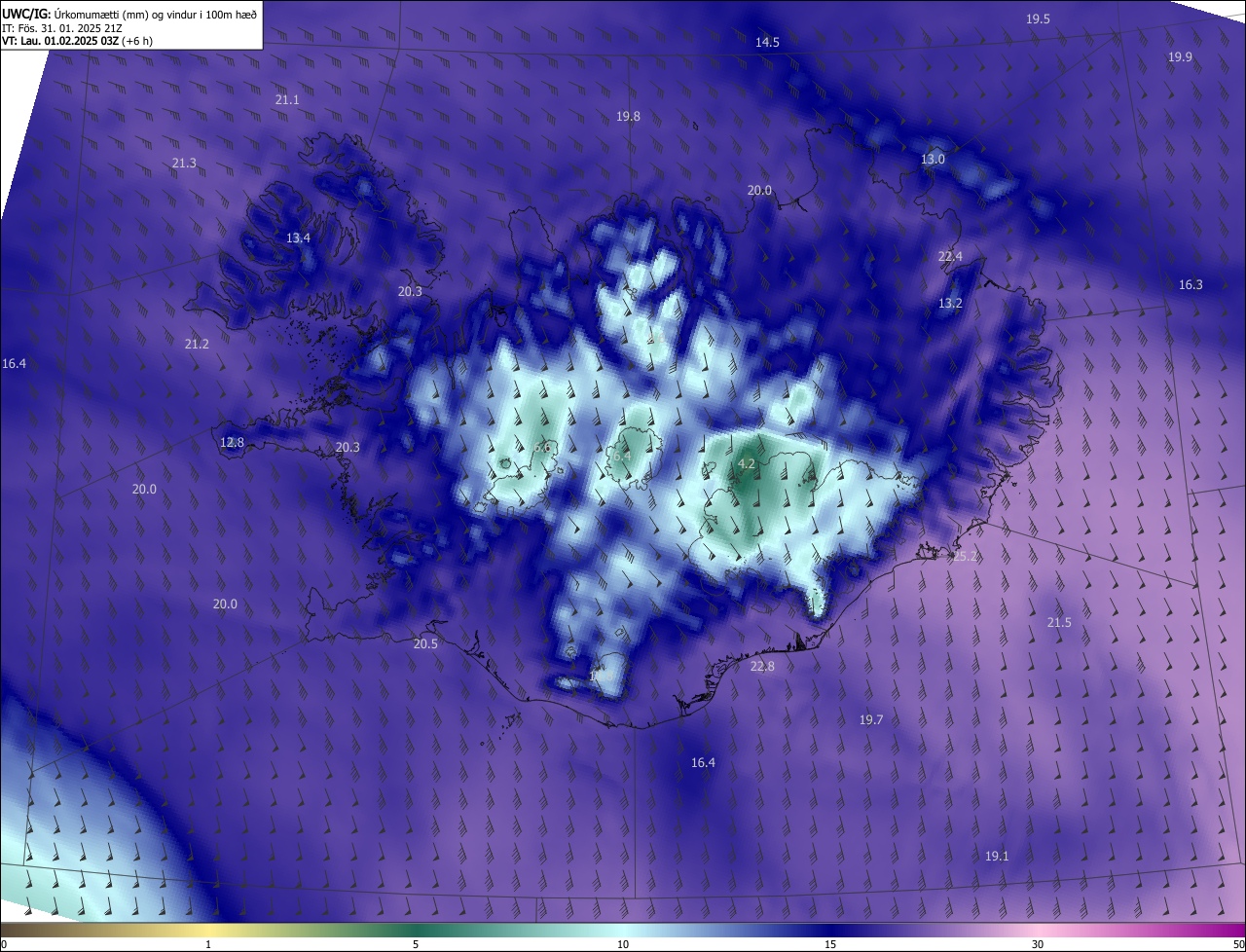Click the 16.3 value label
The height and width of the screenshot is (952, 1246).
pyautogui.click(x=1191, y=285)
